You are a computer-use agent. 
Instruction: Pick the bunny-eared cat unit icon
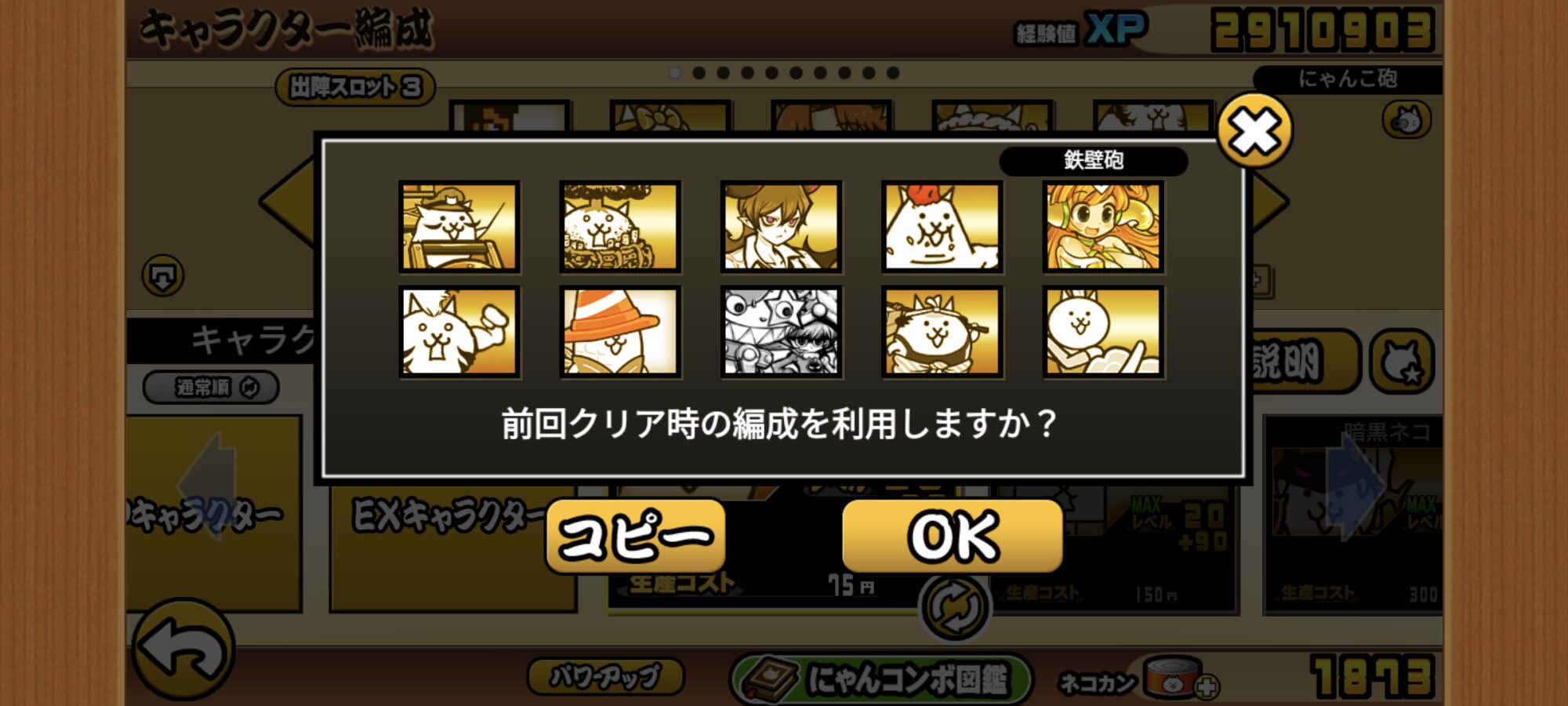[x=1103, y=332]
